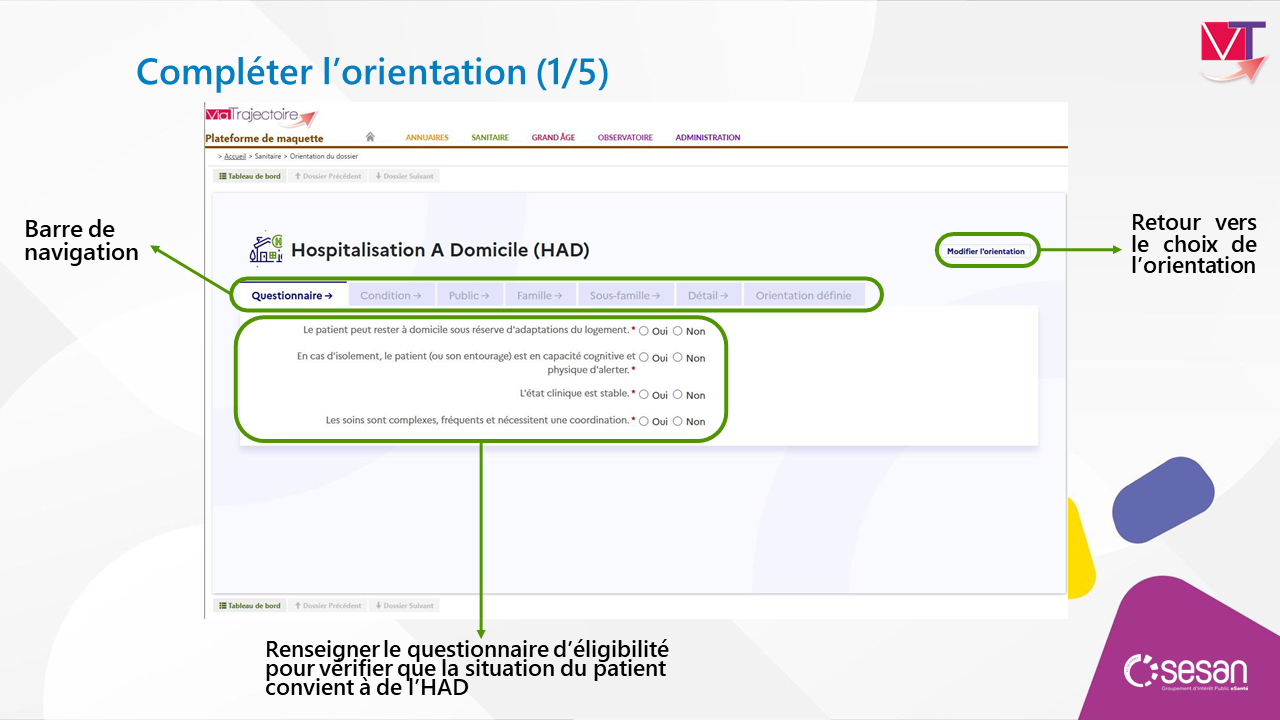Image resolution: width=1280 pixels, height=720 pixels.
Task: Open the Sanitaire menu
Action: (x=490, y=138)
